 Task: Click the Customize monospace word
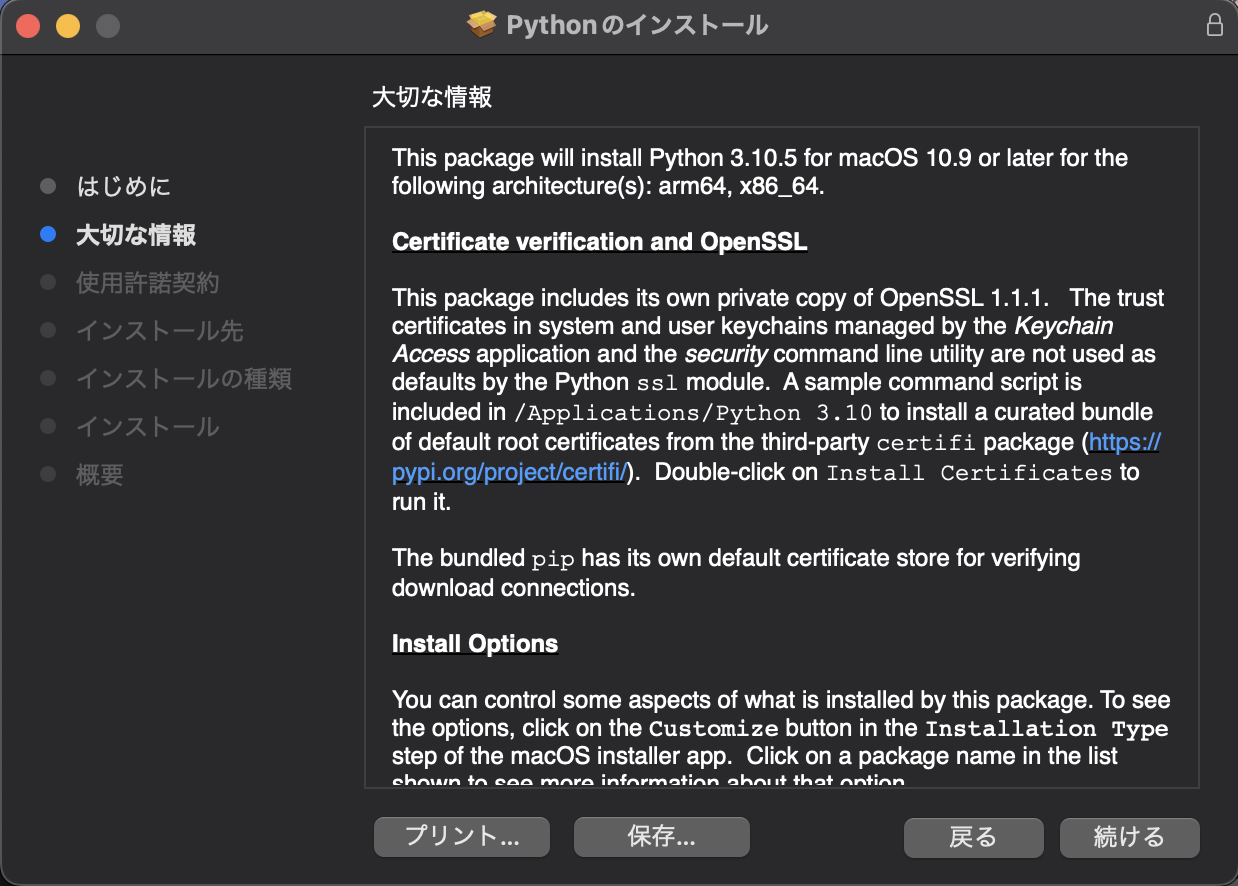pyautogui.click(x=714, y=729)
